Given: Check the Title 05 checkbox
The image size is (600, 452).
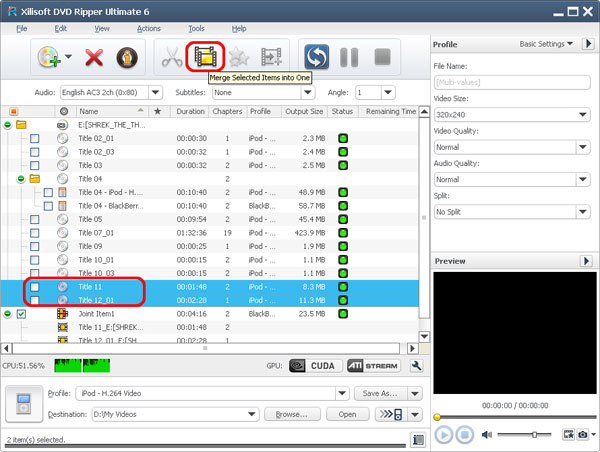Looking at the screenshot, I should point(34,219).
